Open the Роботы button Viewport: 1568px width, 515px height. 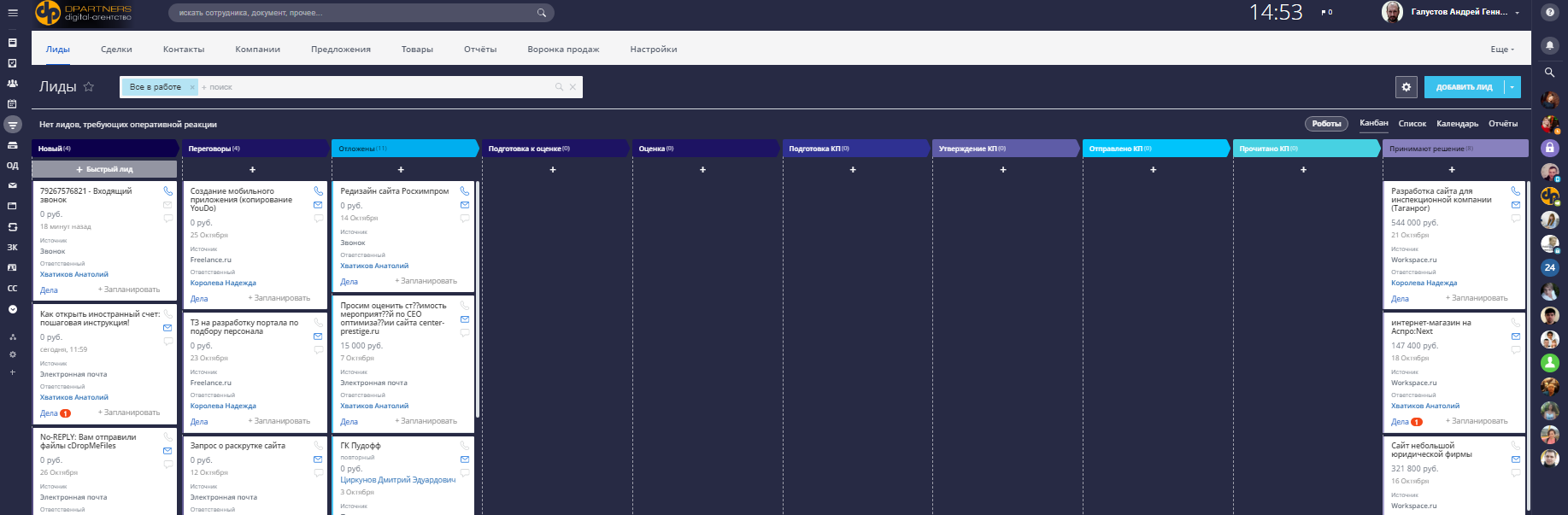pos(1327,124)
